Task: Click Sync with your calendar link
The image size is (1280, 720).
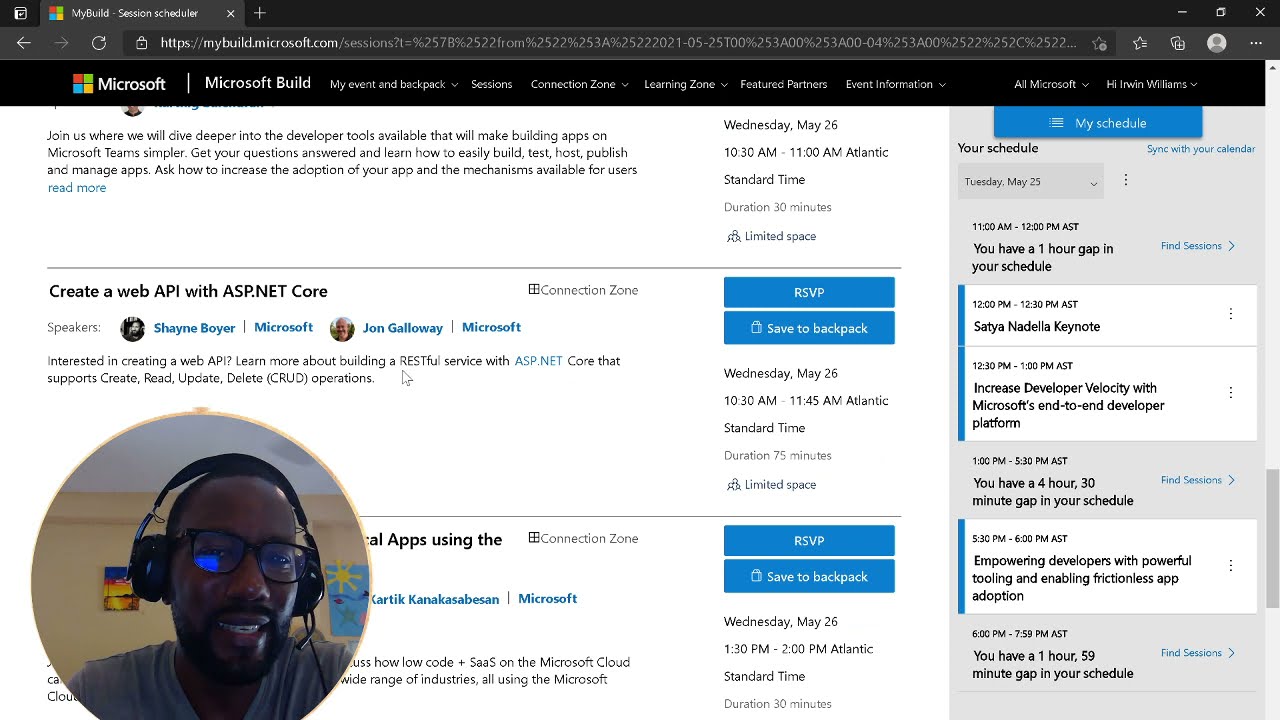Action: (x=1200, y=149)
